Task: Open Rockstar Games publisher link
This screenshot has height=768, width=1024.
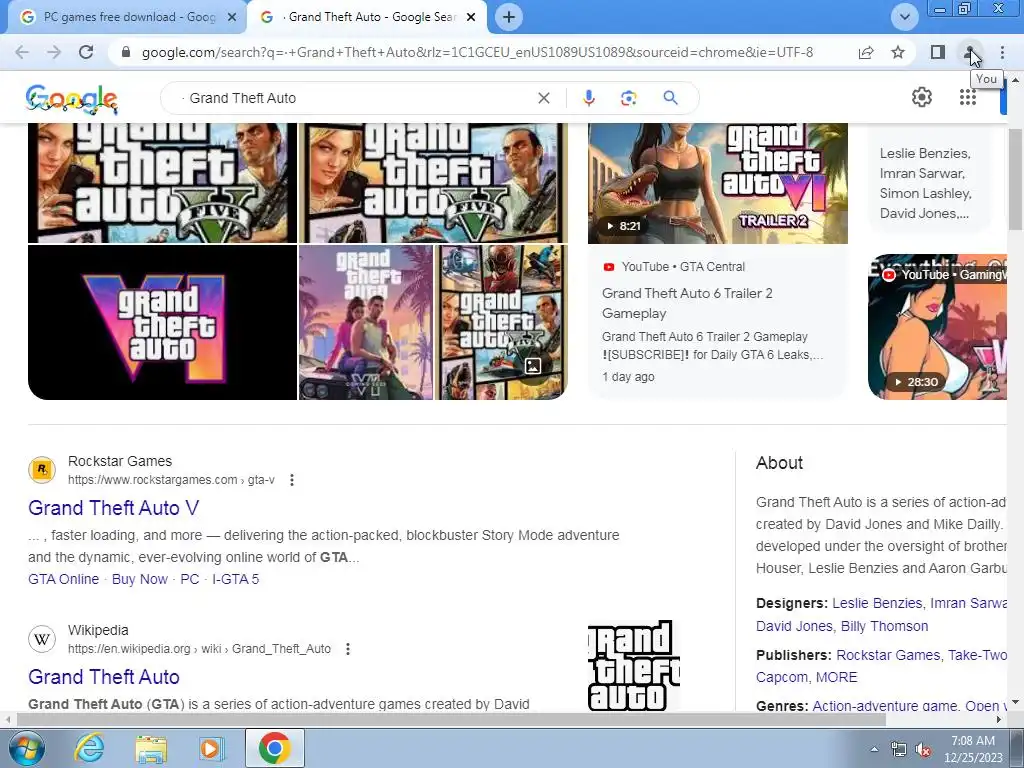Action: coord(888,655)
